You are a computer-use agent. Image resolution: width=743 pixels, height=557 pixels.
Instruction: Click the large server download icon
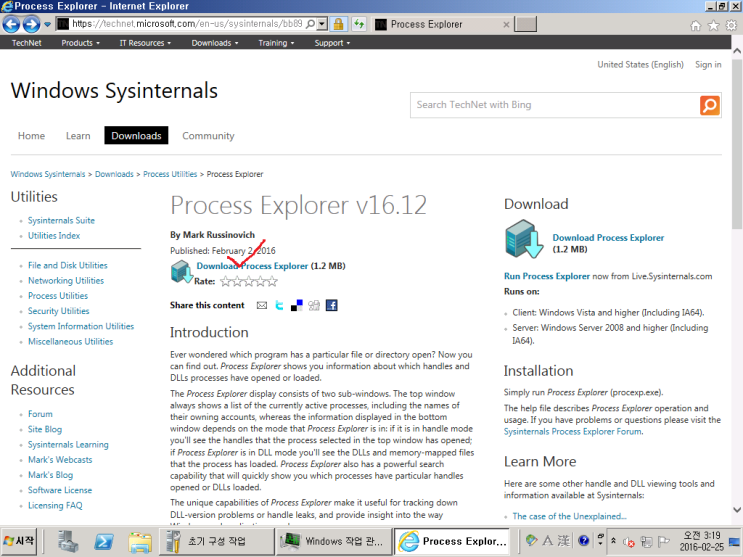point(524,239)
